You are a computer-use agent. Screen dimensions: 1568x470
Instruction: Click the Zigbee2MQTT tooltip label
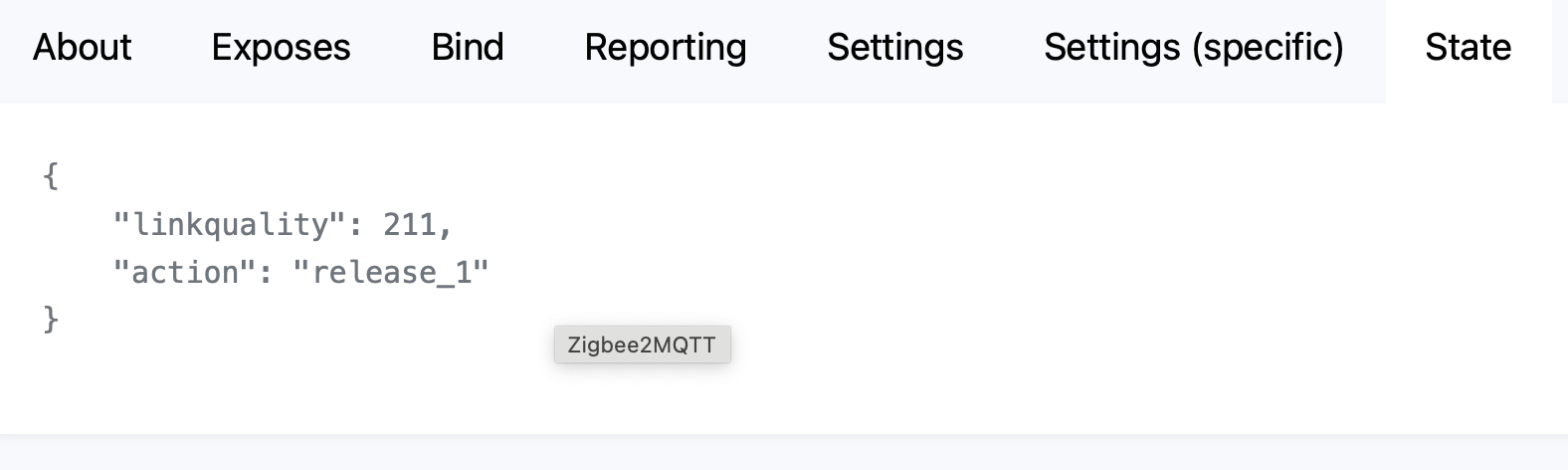coord(642,345)
